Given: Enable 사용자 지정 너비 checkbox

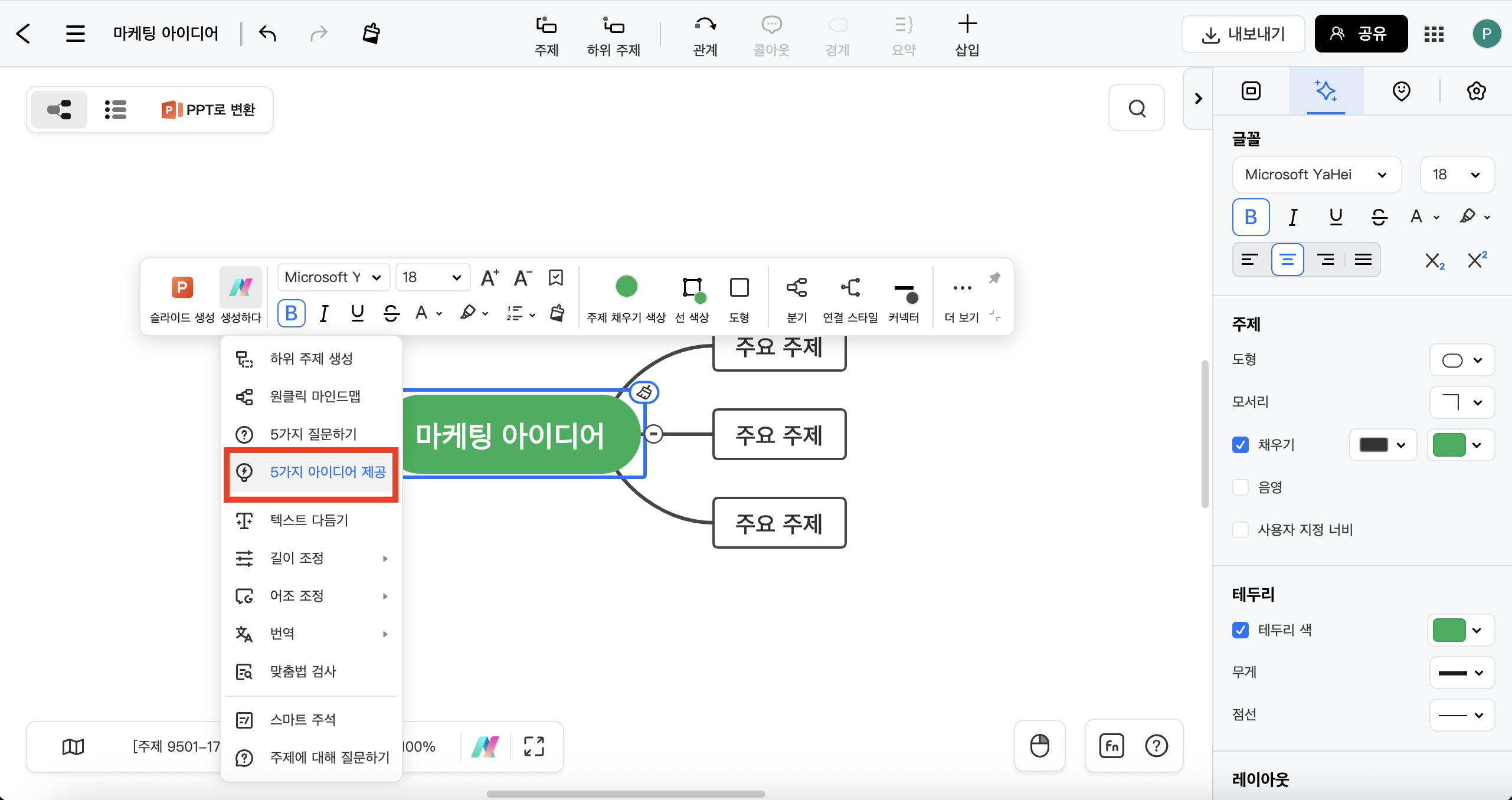Looking at the screenshot, I should 1241,530.
